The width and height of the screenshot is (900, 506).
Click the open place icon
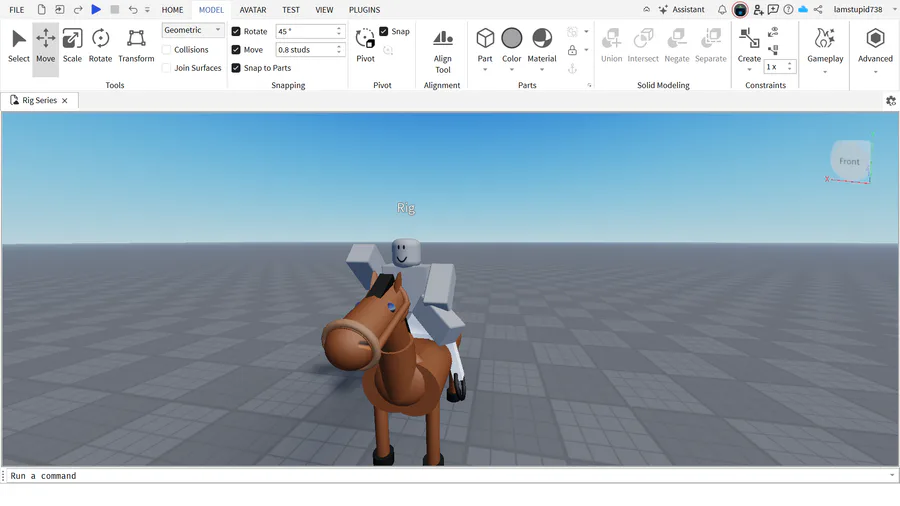coord(60,10)
